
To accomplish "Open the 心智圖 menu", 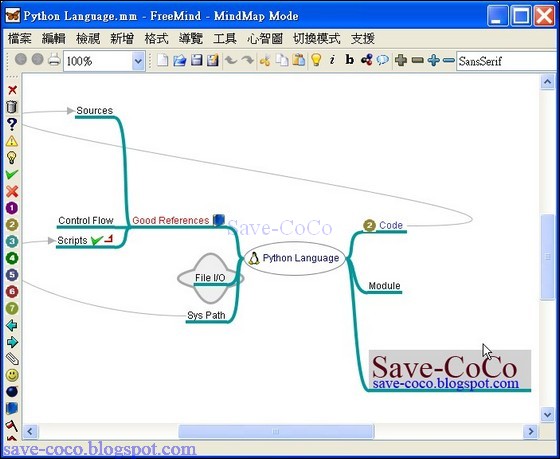I will [265, 38].
